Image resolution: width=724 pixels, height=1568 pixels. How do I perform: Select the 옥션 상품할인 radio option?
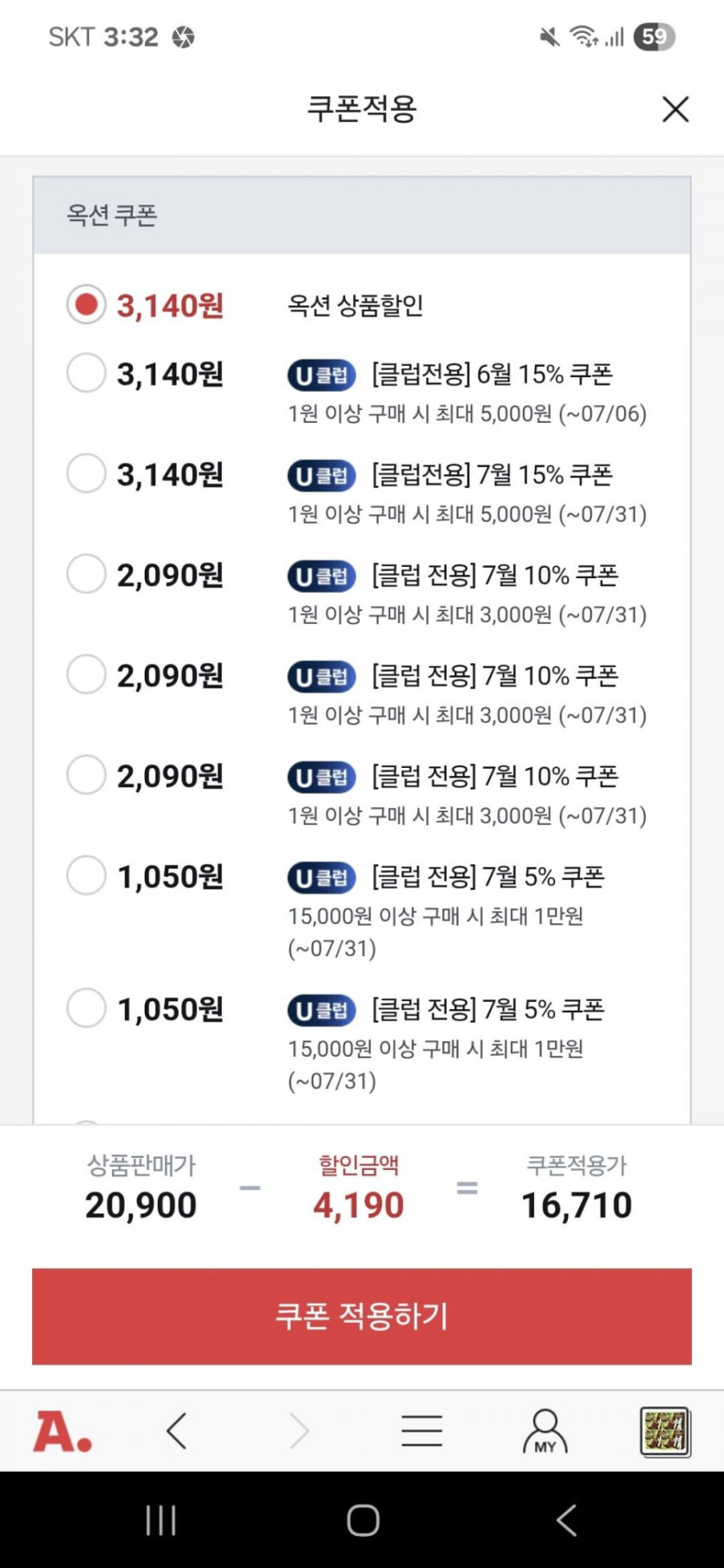click(87, 305)
